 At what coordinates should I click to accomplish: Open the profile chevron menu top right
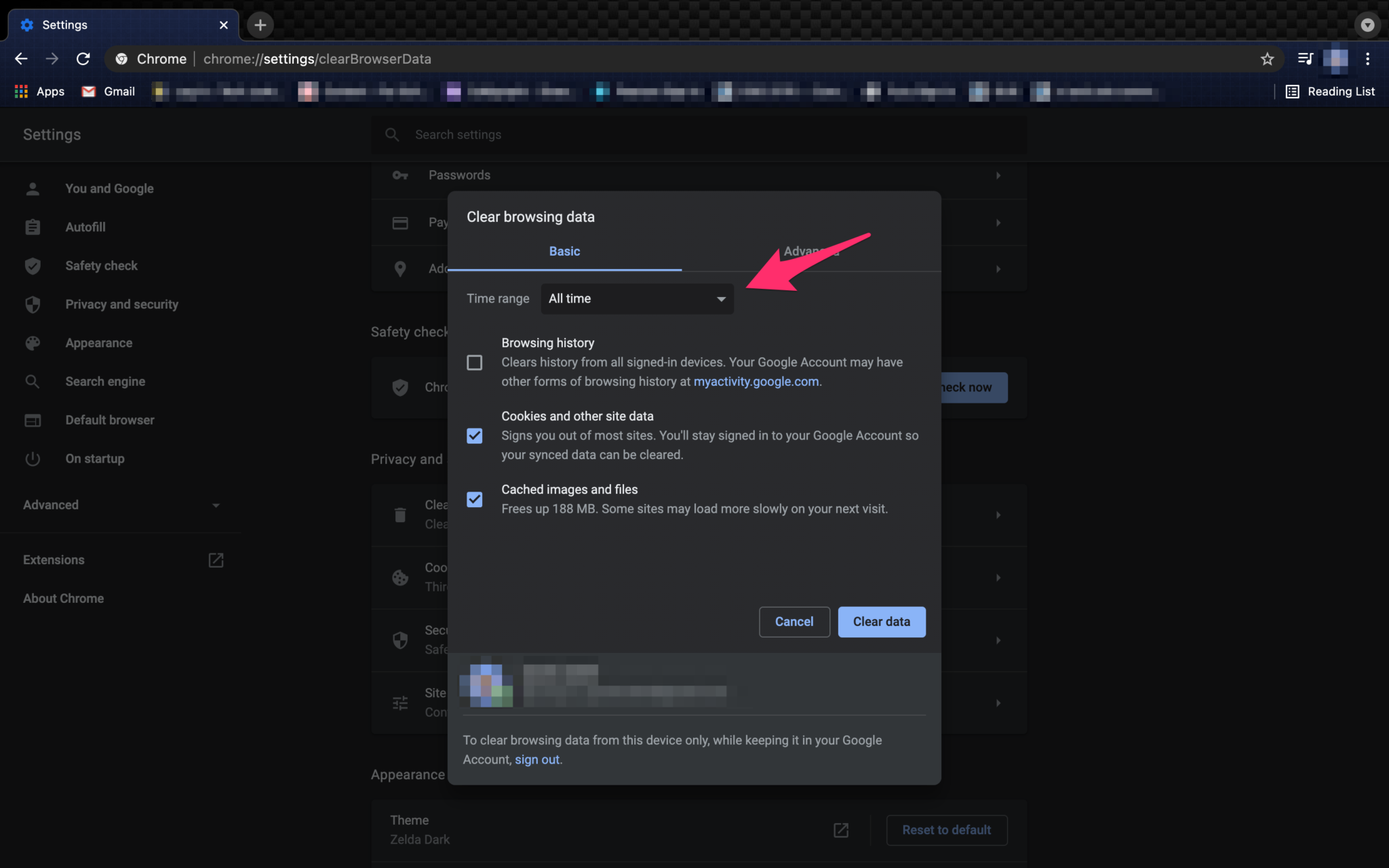1367,24
